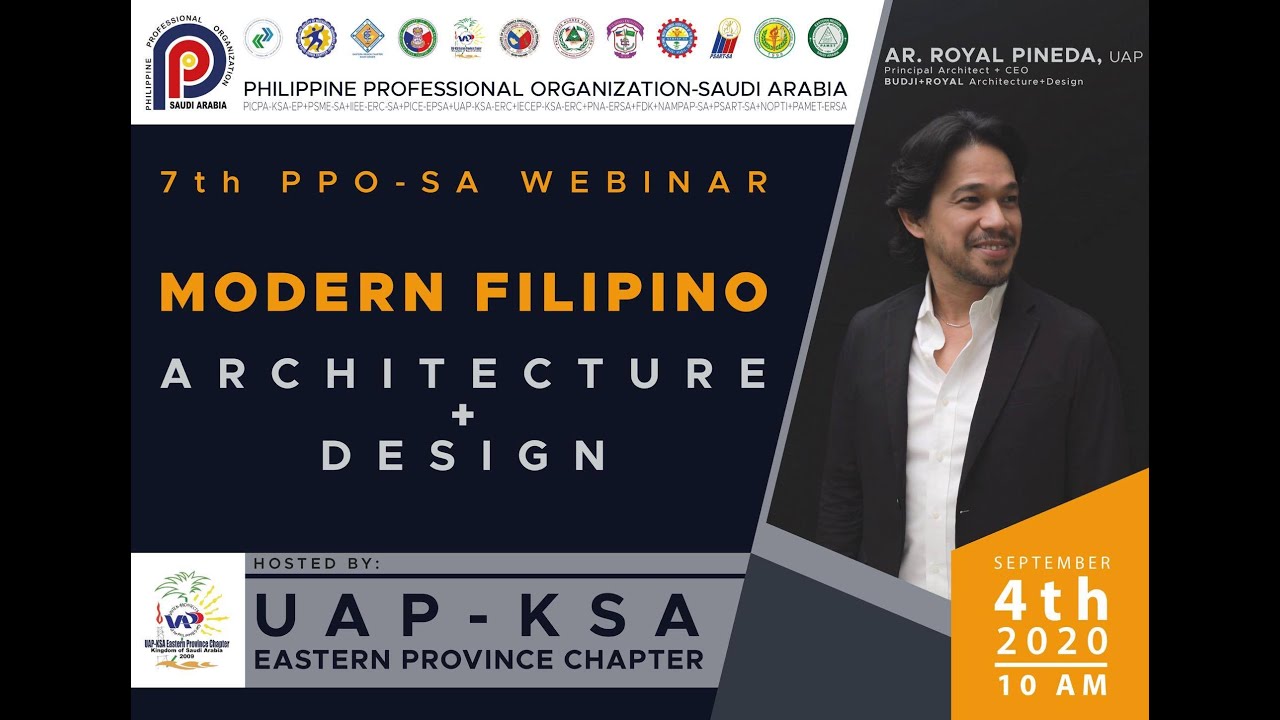Click the palm tree logo in top logo row
This screenshot has height=720, width=1280.
point(469,38)
